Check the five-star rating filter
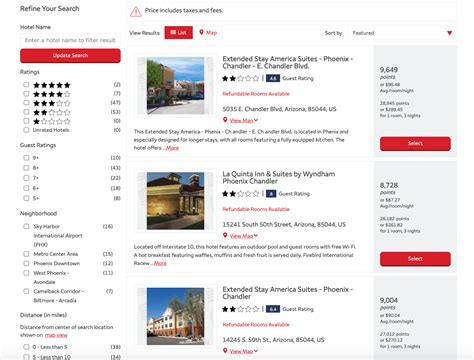The height and width of the screenshot is (360, 474). tap(26, 85)
